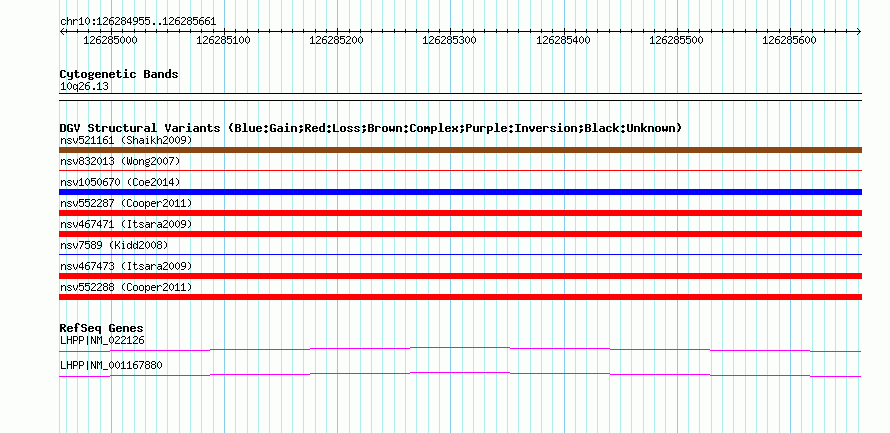Open variant label nsv7589 (Kidd2008)
890x433 pixels.
point(114,245)
